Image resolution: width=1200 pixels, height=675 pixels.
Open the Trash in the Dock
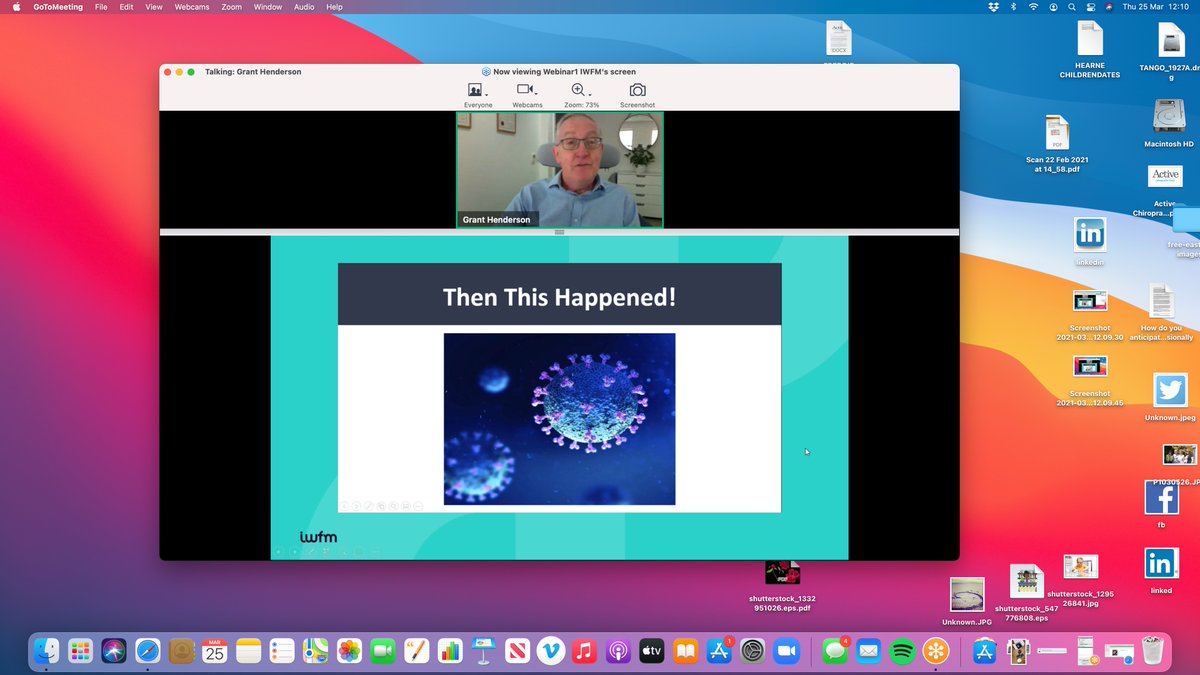(x=1153, y=651)
